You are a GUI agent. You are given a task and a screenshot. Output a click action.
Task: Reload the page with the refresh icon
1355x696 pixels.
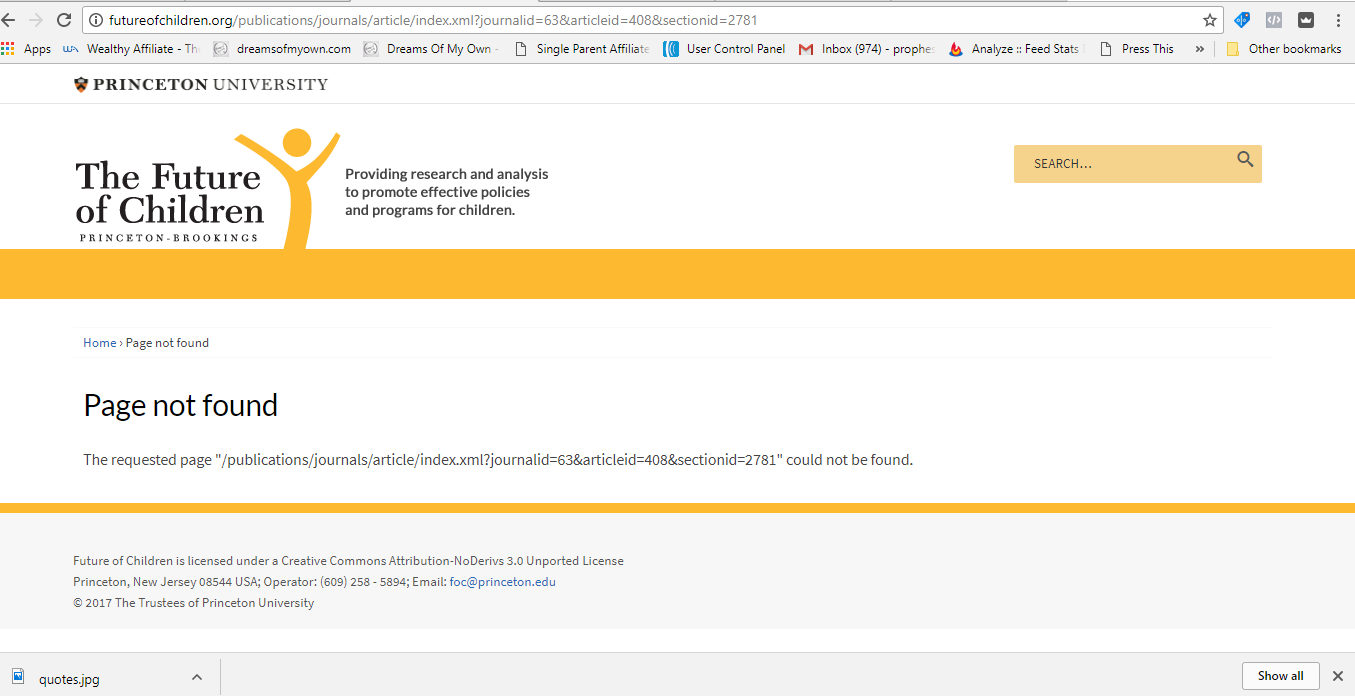coord(64,20)
